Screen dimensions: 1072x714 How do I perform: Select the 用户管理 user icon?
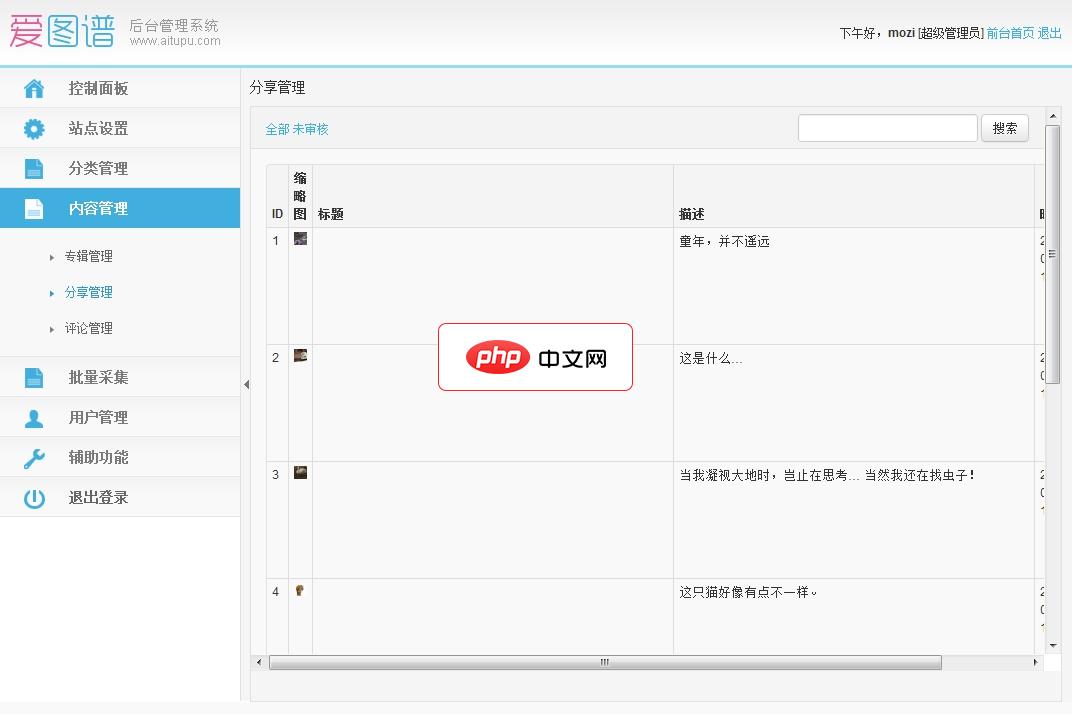33,417
